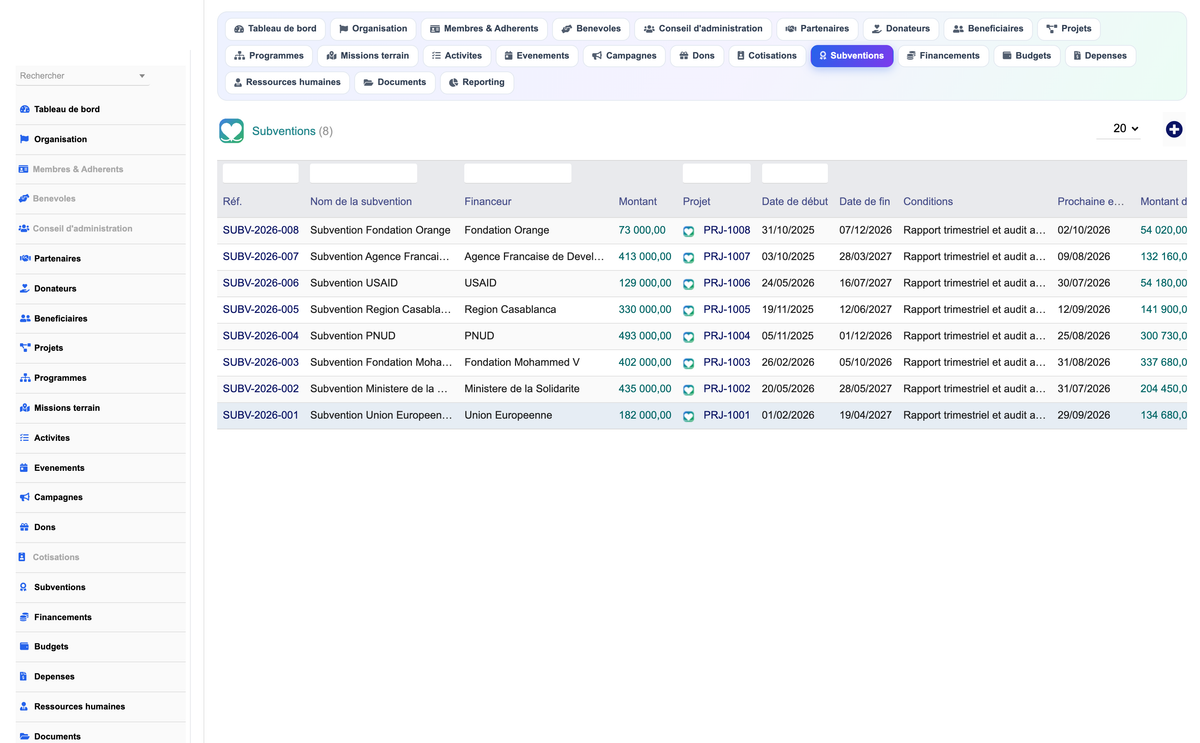Image resolution: width=1200 pixels, height=743 pixels.
Task: Select the active Subventions top tab
Action: click(851, 56)
